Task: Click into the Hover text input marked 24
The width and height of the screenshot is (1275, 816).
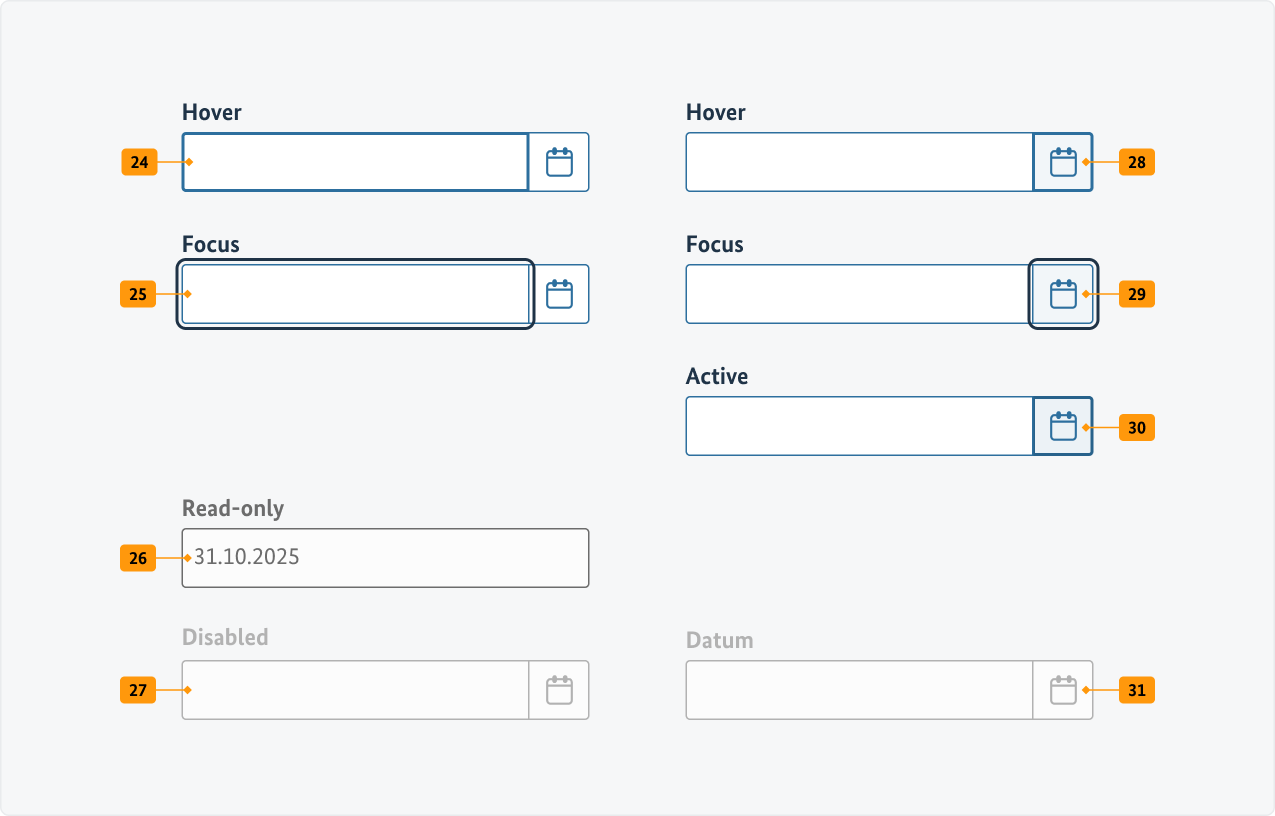Action: click(x=355, y=162)
